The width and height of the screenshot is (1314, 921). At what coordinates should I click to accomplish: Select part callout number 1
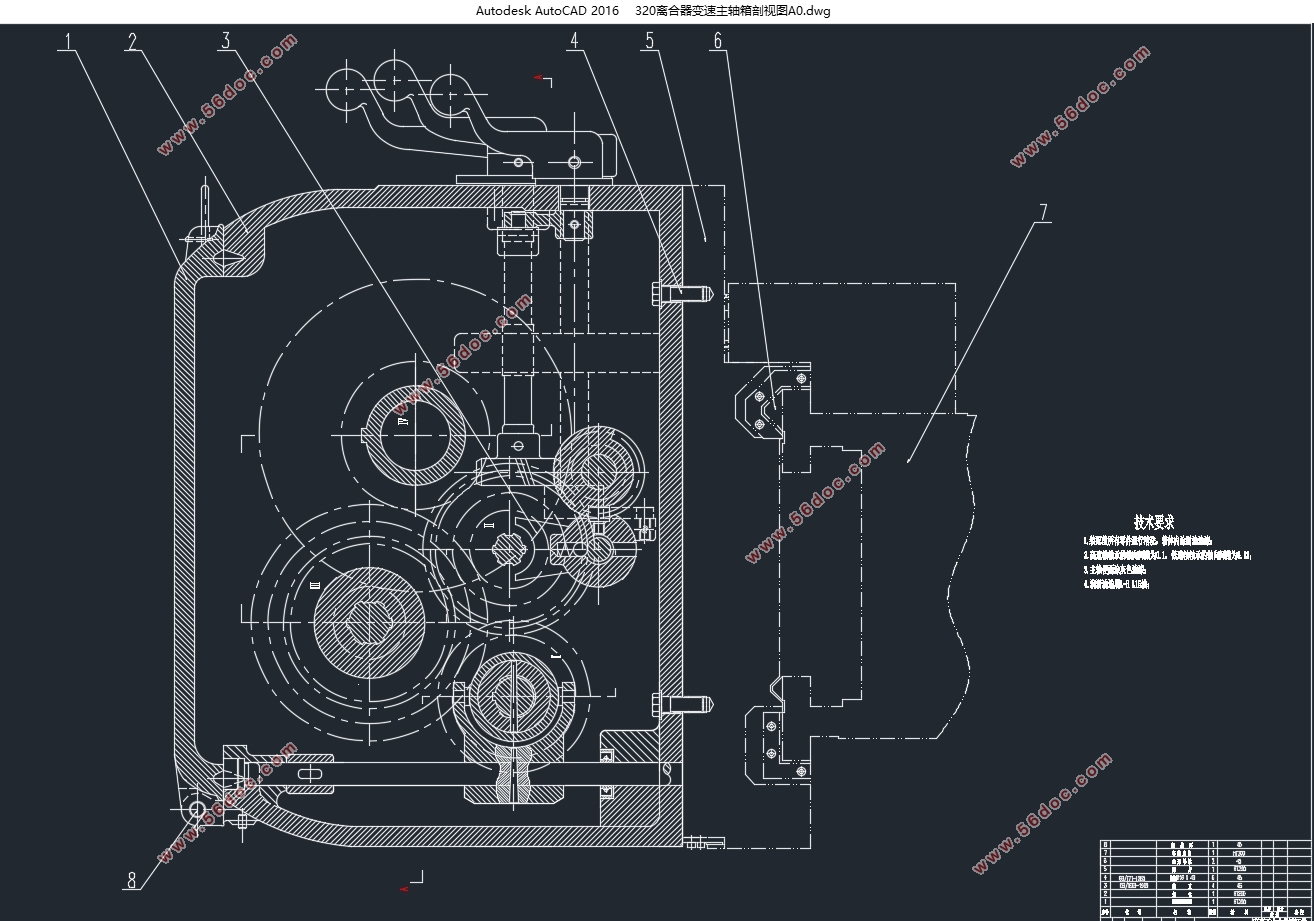point(68,41)
